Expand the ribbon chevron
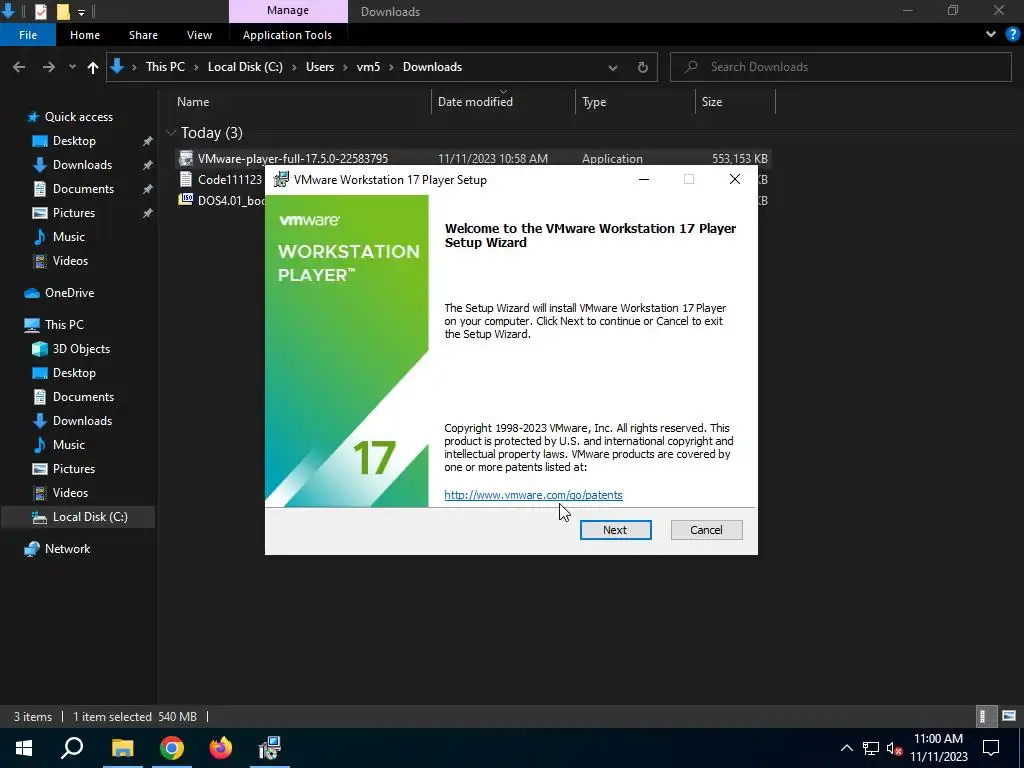This screenshot has width=1024, height=768. [x=991, y=35]
